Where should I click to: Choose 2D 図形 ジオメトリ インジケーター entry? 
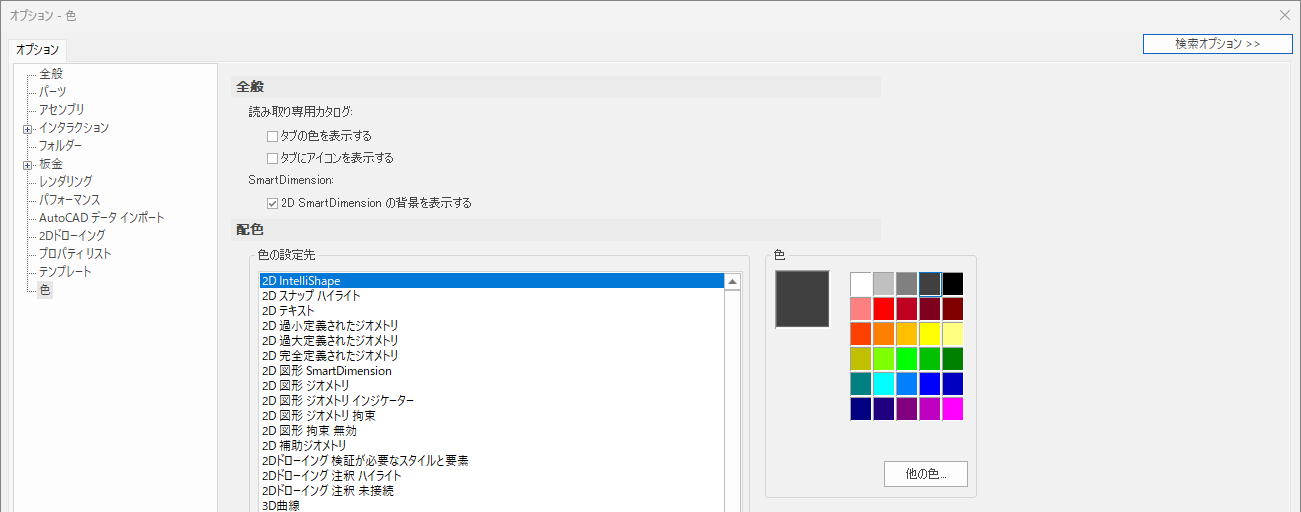pyautogui.click(x=492, y=401)
